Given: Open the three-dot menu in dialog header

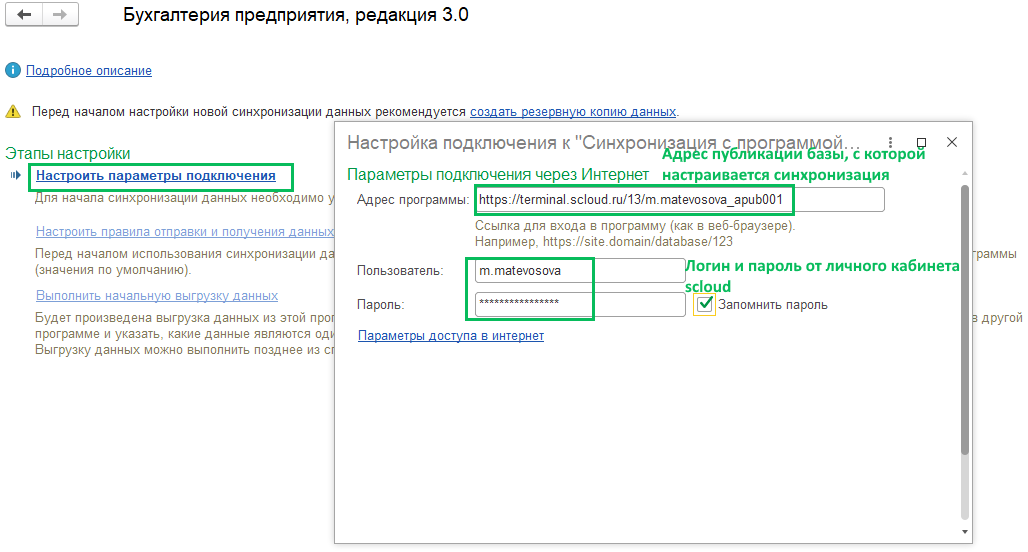Looking at the screenshot, I should click(x=890, y=143).
